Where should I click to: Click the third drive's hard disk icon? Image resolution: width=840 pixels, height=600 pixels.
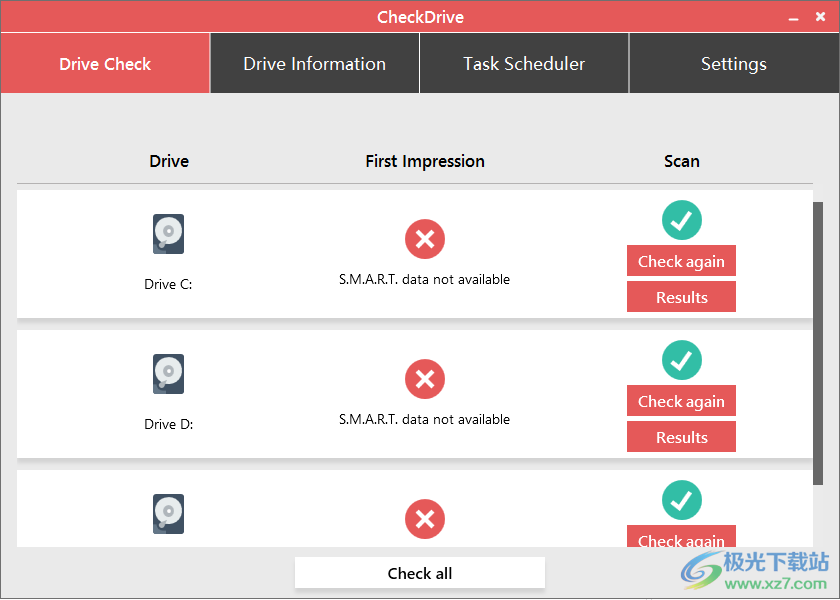click(x=168, y=514)
